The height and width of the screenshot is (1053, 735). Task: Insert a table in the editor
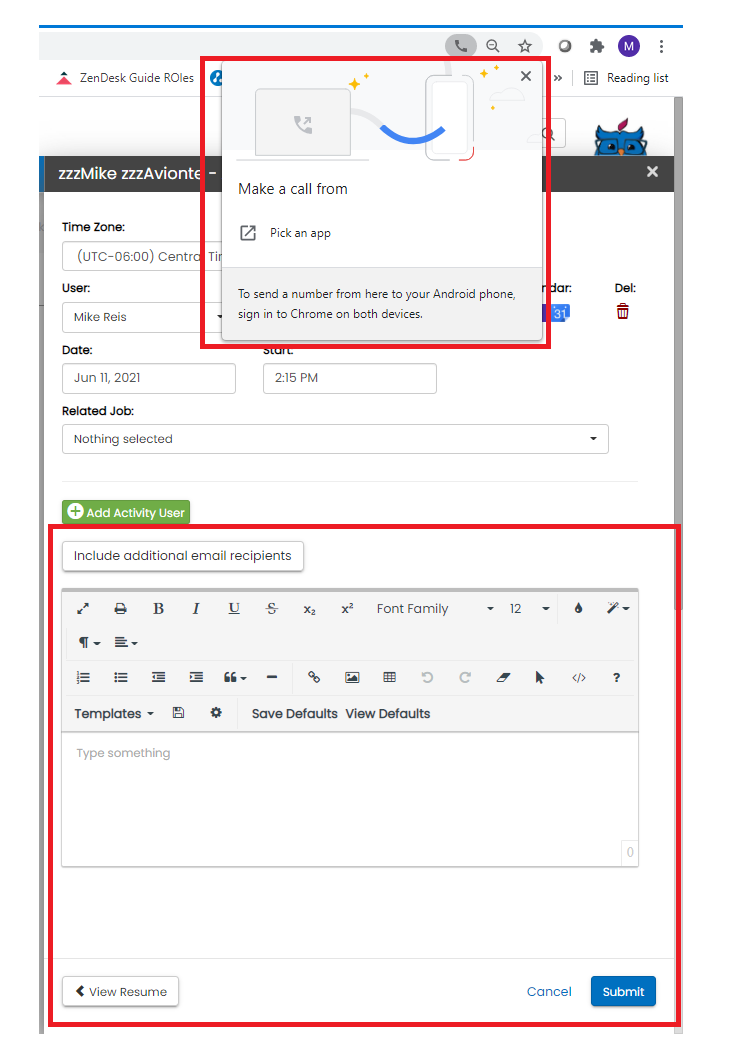tap(389, 677)
